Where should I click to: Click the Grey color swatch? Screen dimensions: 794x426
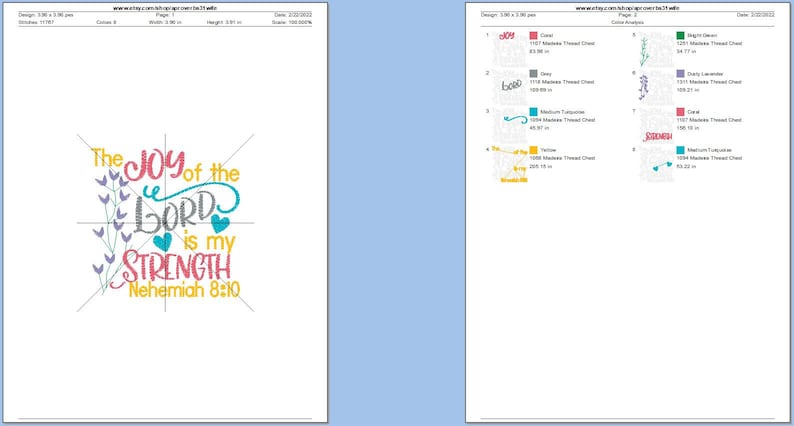533,73
